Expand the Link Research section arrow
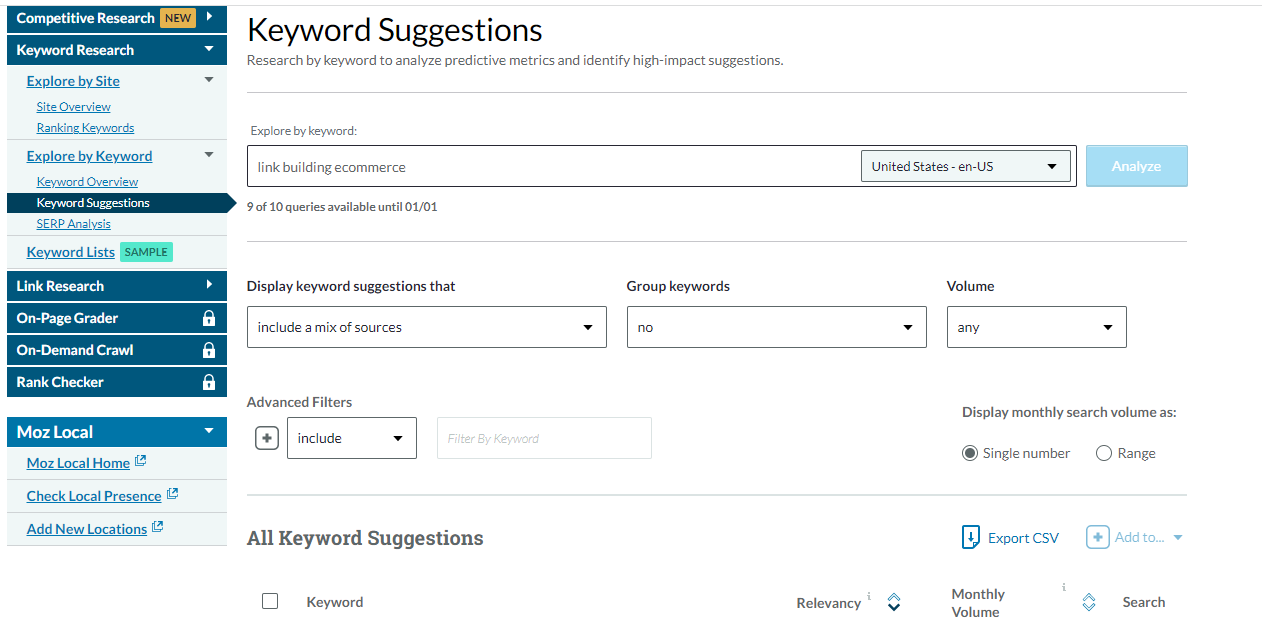The width and height of the screenshot is (1262, 626). coord(209,285)
